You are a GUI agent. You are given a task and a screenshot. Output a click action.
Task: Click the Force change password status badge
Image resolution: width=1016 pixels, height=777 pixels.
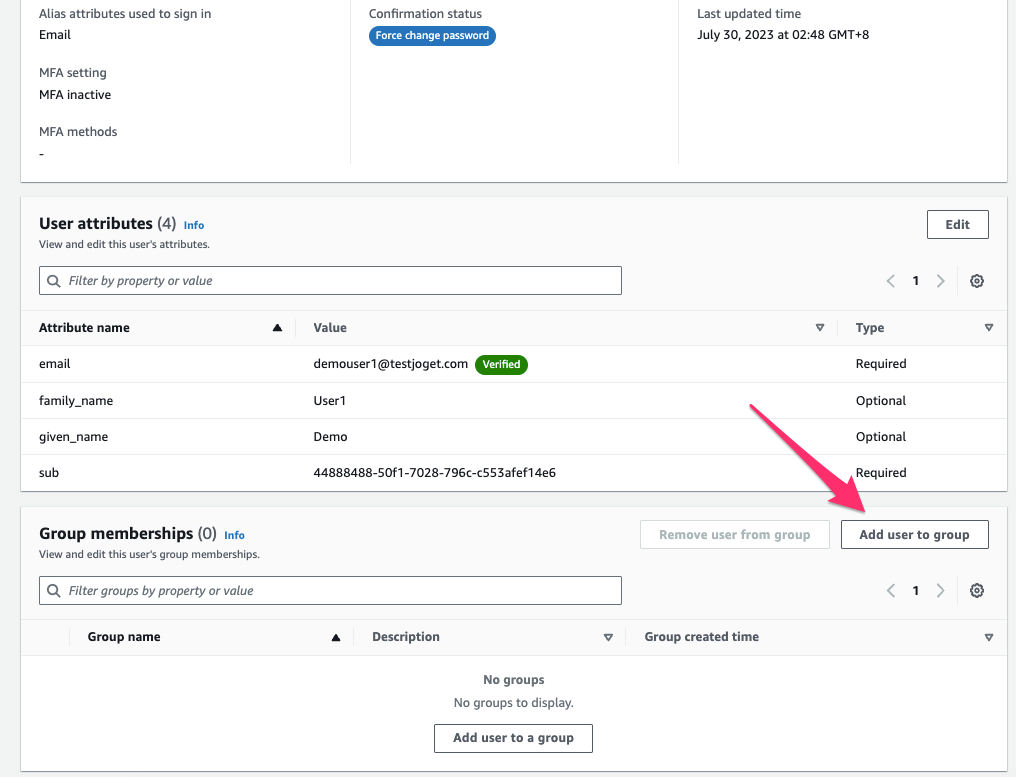click(x=432, y=36)
